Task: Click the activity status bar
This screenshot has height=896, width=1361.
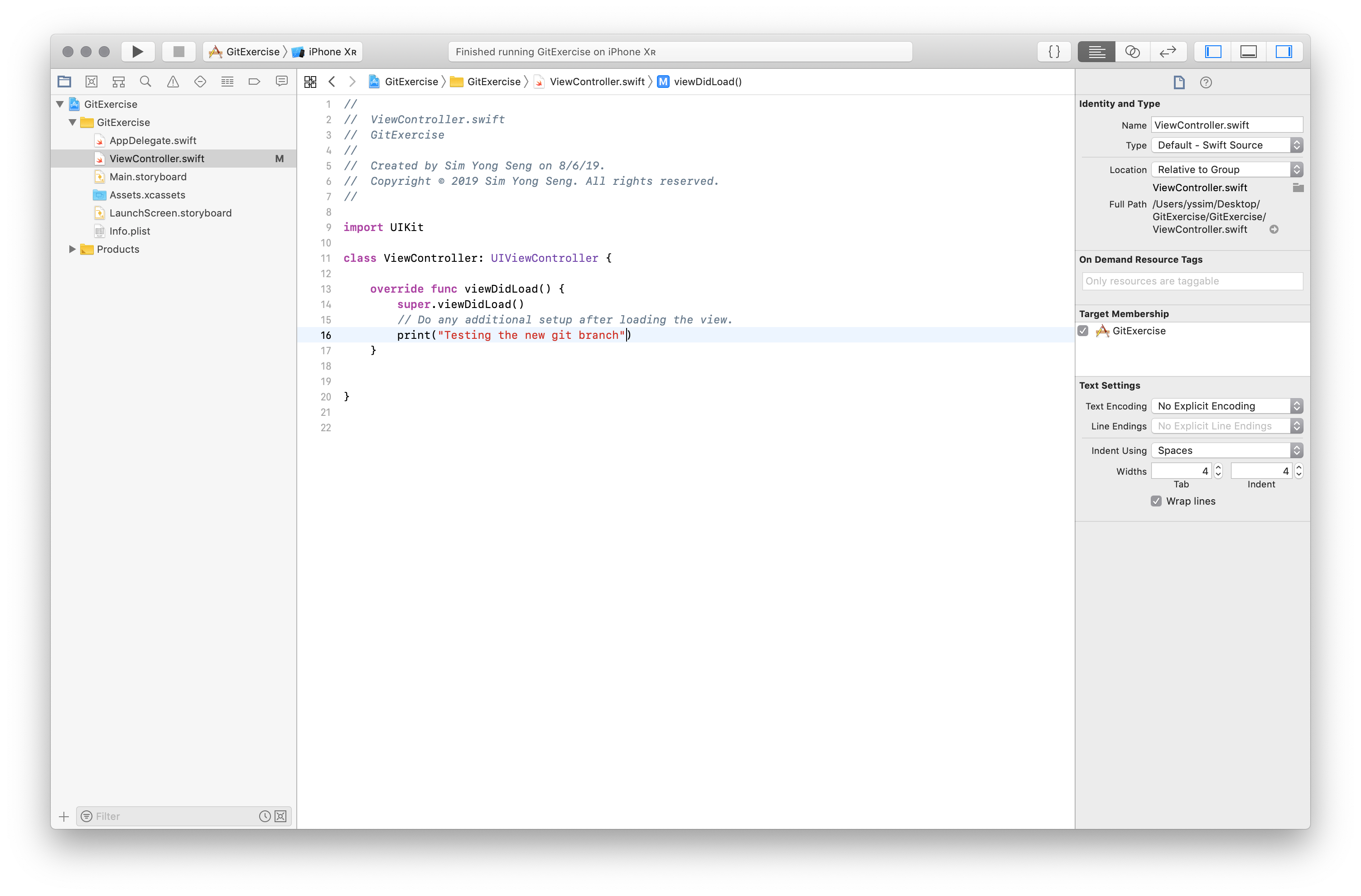Action: tap(680, 52)
